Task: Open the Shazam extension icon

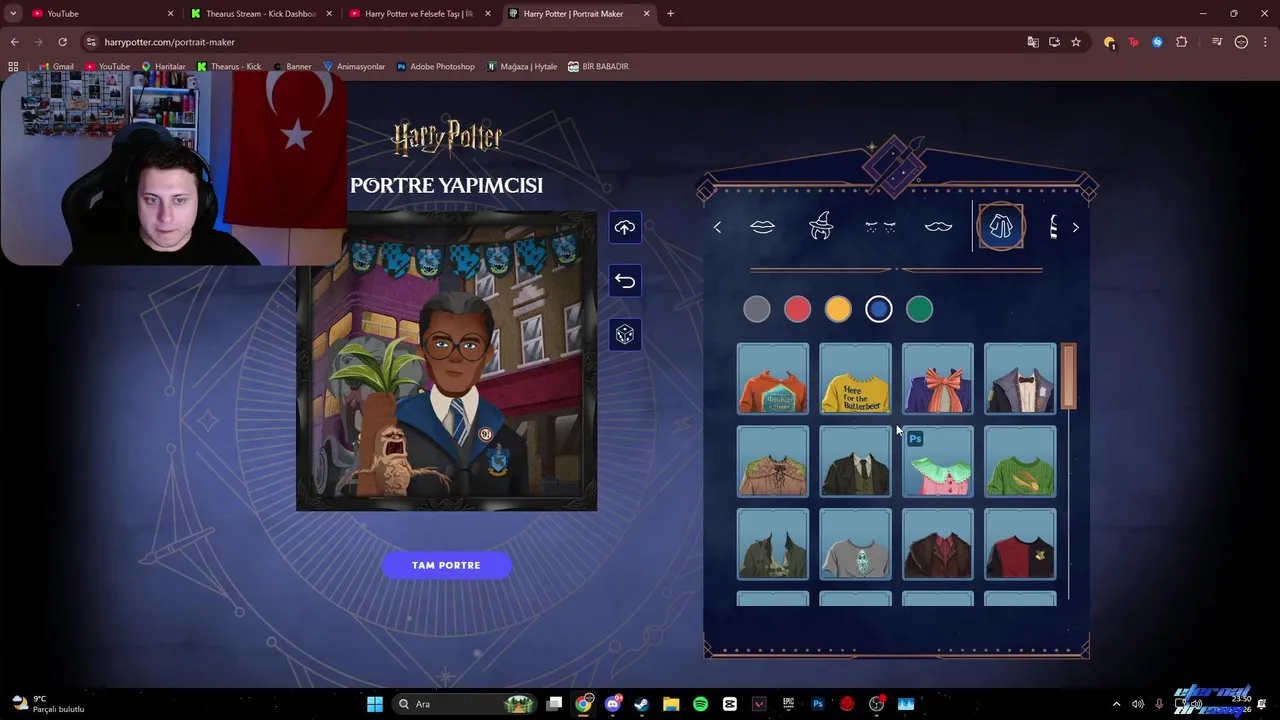Action: (x=1157, y=42)
